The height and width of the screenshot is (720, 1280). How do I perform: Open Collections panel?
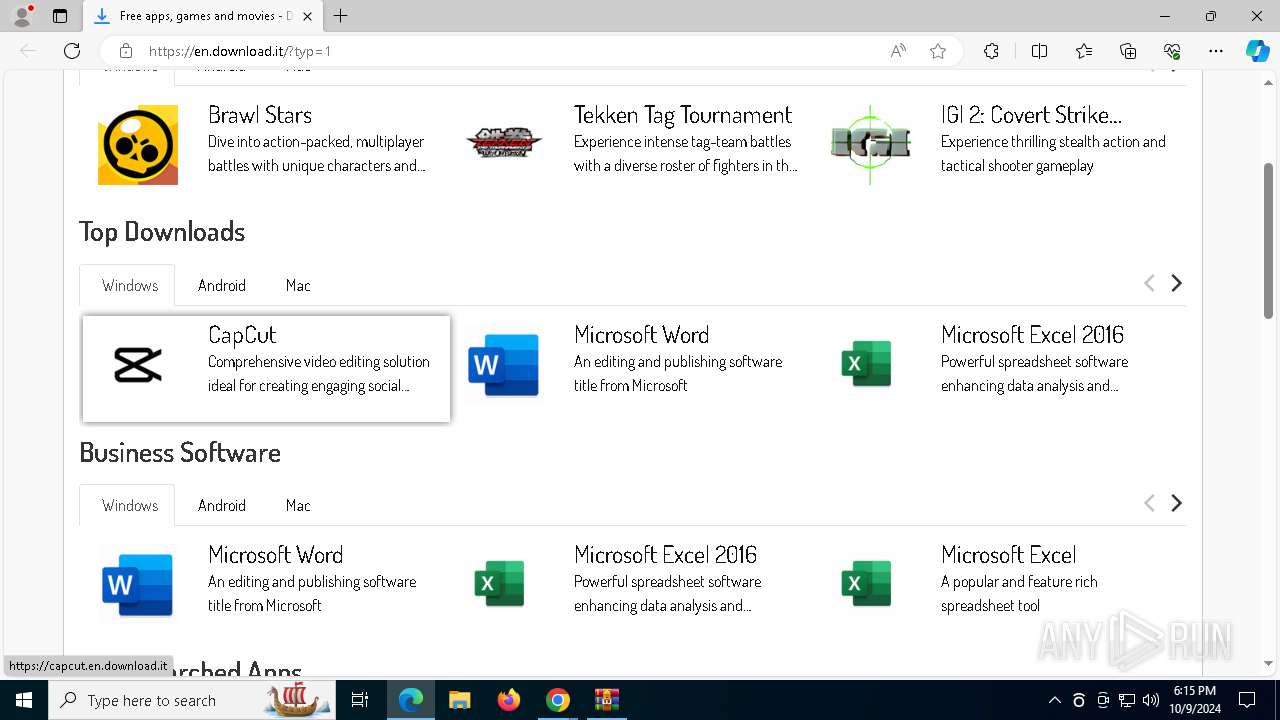1128,51
